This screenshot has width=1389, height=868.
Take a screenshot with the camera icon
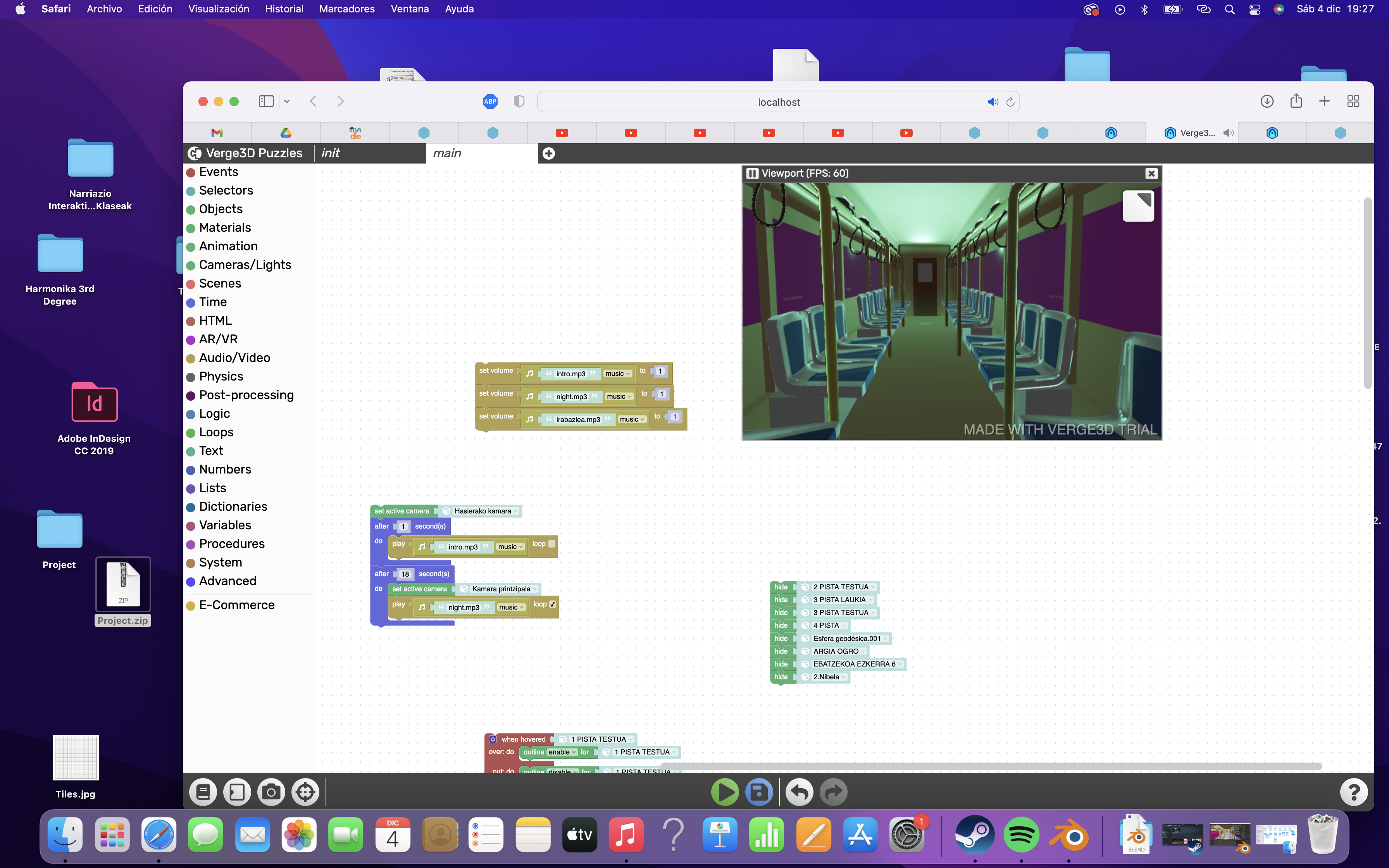(271, 792)
